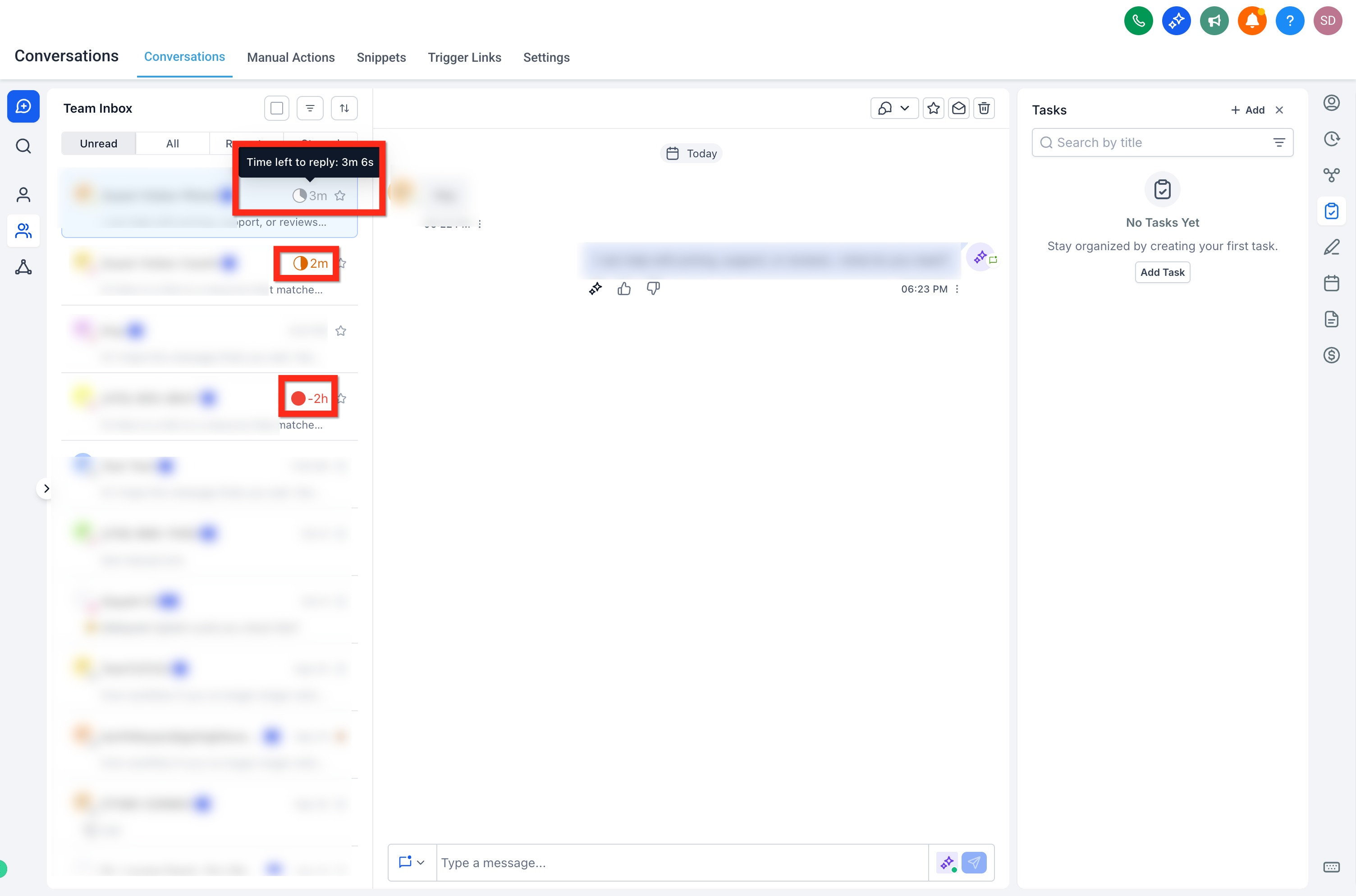Click the Add Task button
Screen dimensions: 1356x896
(x=1162, y=273)
